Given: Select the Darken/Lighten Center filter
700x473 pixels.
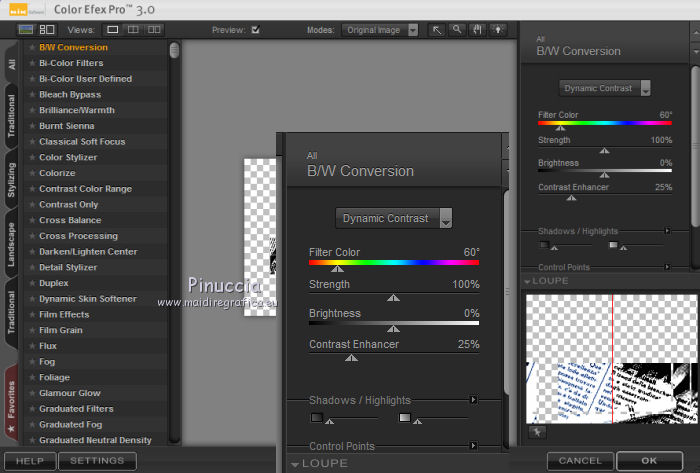Looking at the screenshot, I should click(x=88, y=252).
